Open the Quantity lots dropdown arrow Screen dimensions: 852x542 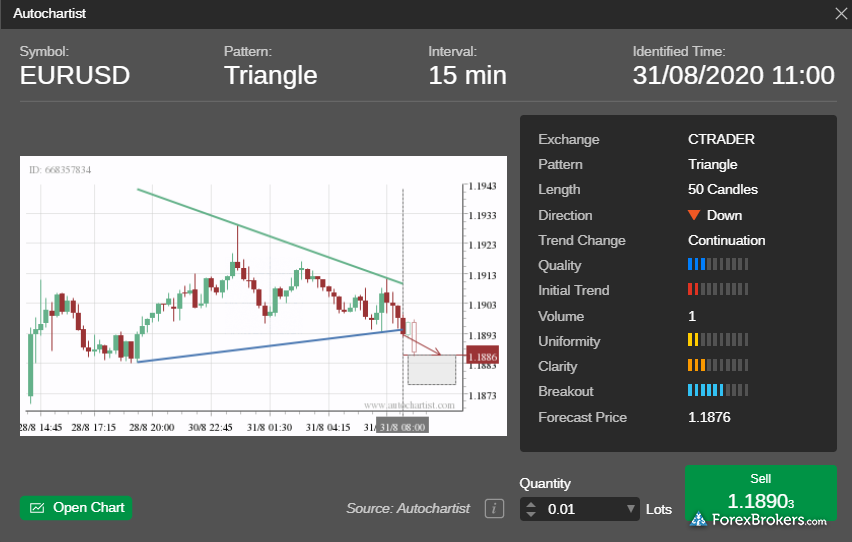[x=630, y=509]
